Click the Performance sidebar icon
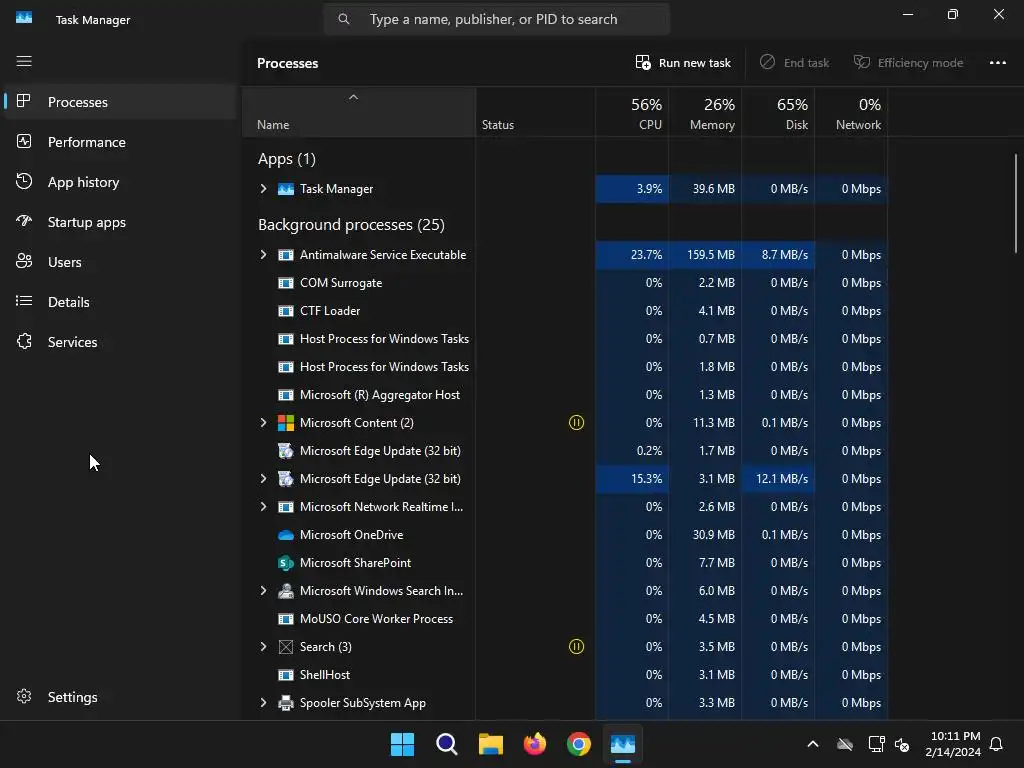The image size is (1024, 768). pyautogui.click(x=24, y=141)
